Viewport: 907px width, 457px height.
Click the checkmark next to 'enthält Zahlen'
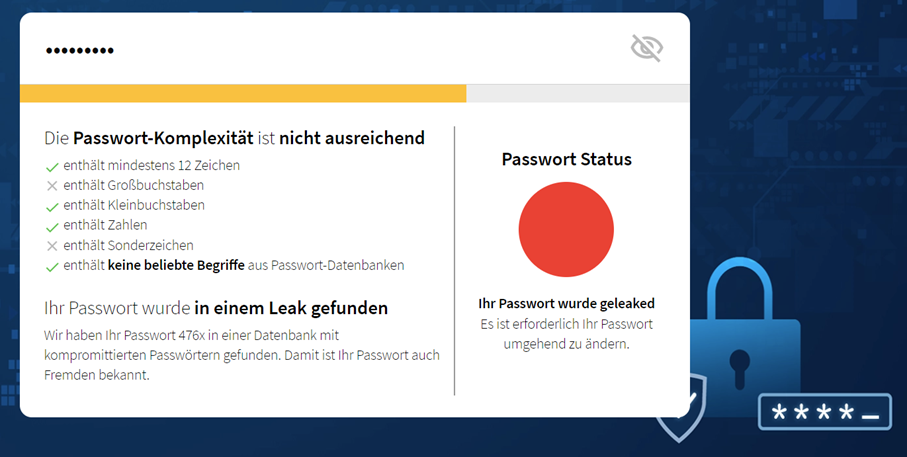point(52,226)
